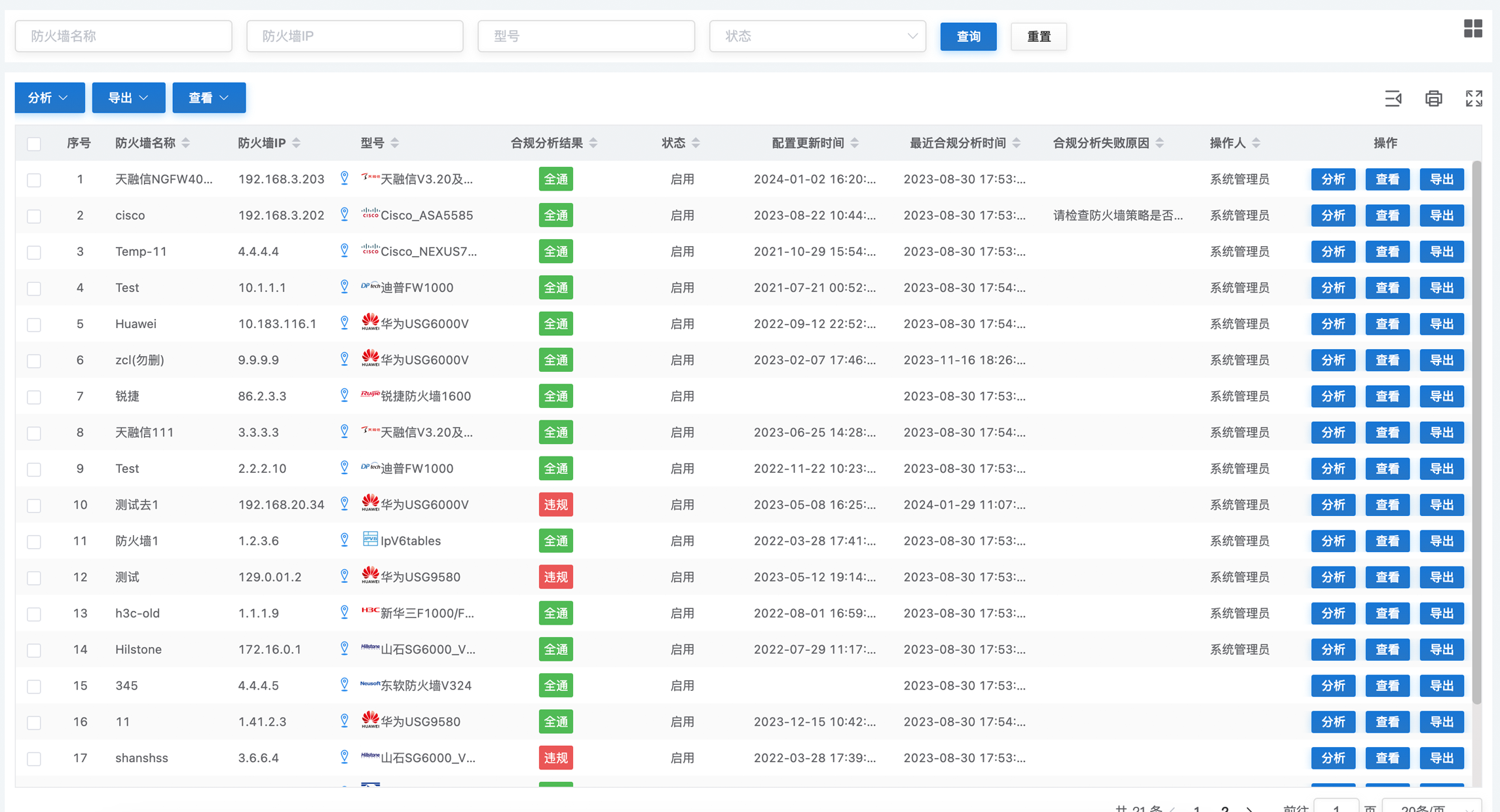This screenshot has width=1500, height=812.
Task: Sort by 操作人 column arrows
Action: tap(1256, 143)
